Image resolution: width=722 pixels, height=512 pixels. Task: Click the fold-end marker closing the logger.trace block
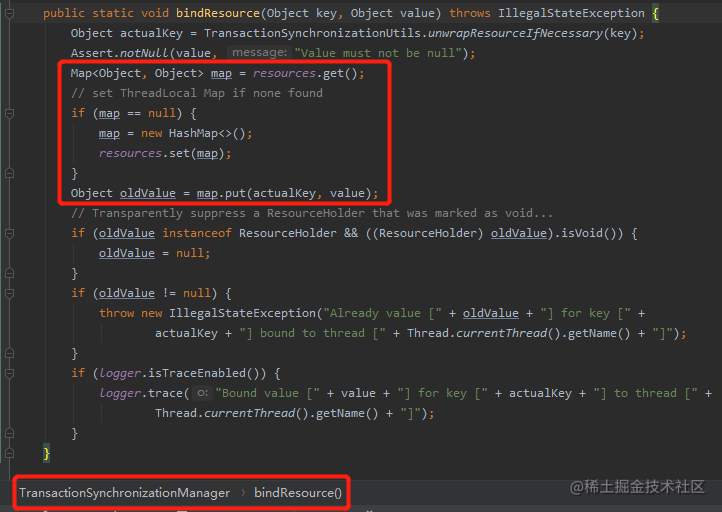(9, 433)
